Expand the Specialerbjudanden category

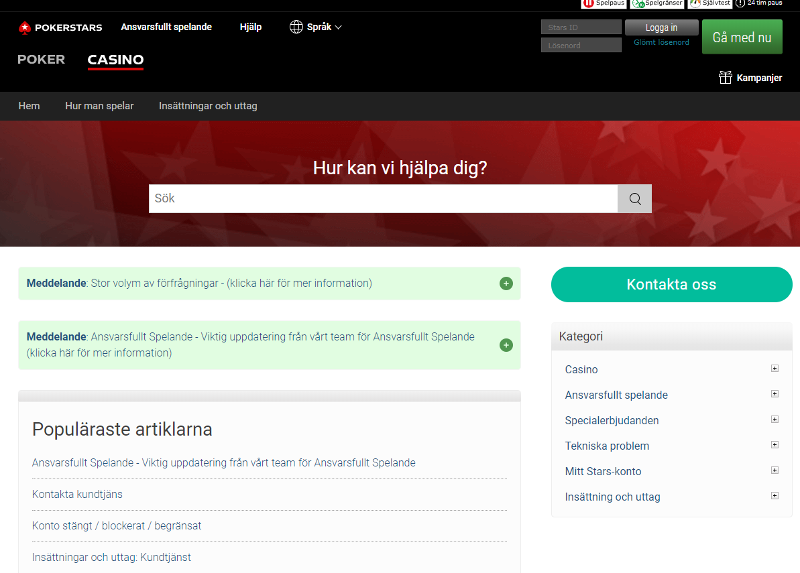[x=774, y=419]
